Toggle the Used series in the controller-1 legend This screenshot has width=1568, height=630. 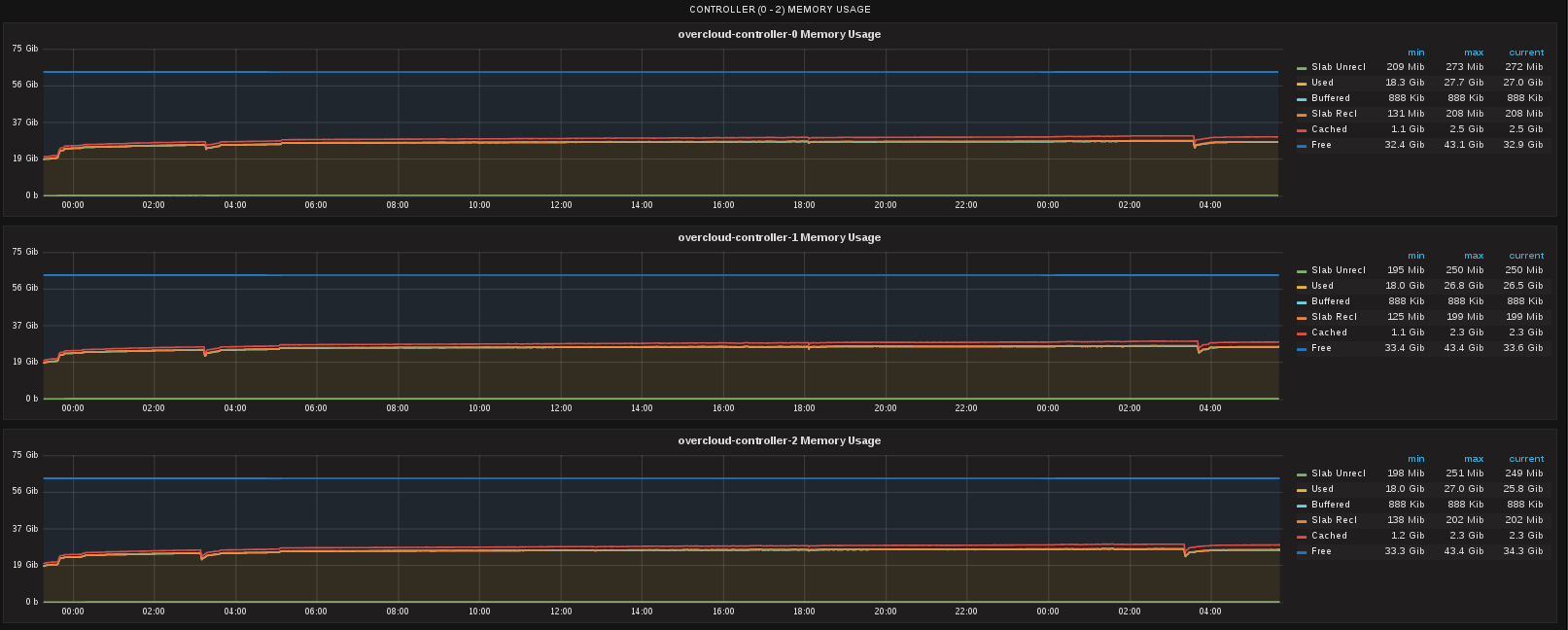[1322, 286]
